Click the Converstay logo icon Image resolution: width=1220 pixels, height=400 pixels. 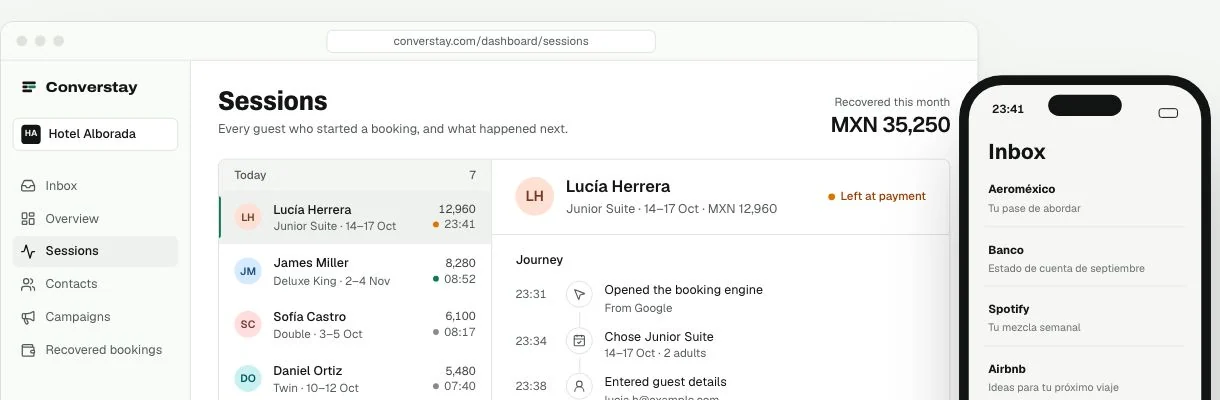point(29,87)
